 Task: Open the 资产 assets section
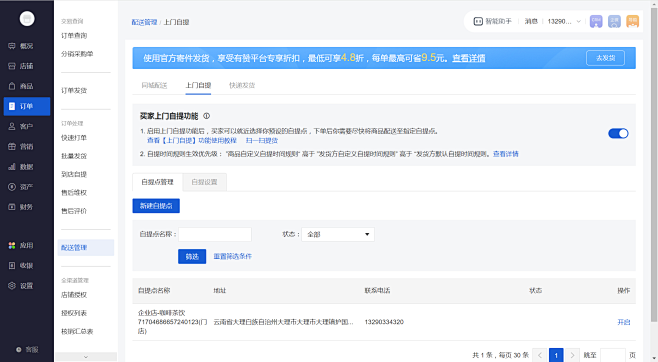coord(21,187)
